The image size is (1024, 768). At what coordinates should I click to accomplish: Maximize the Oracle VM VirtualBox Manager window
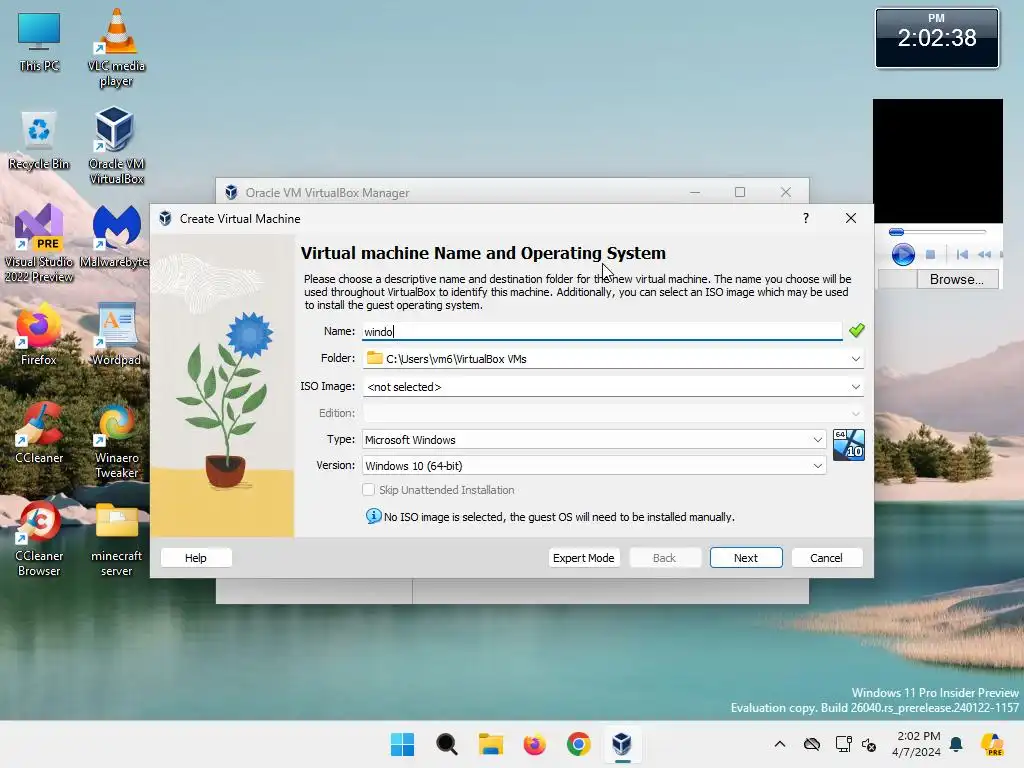(740, 192)
